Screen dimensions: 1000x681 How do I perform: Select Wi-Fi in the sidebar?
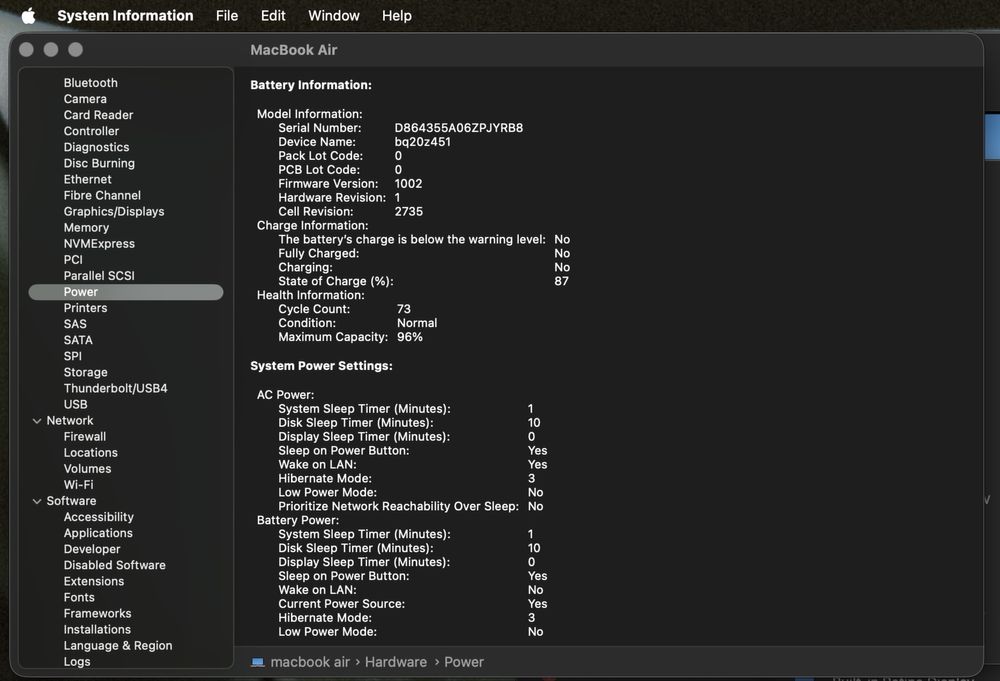(x=78, y=485)
